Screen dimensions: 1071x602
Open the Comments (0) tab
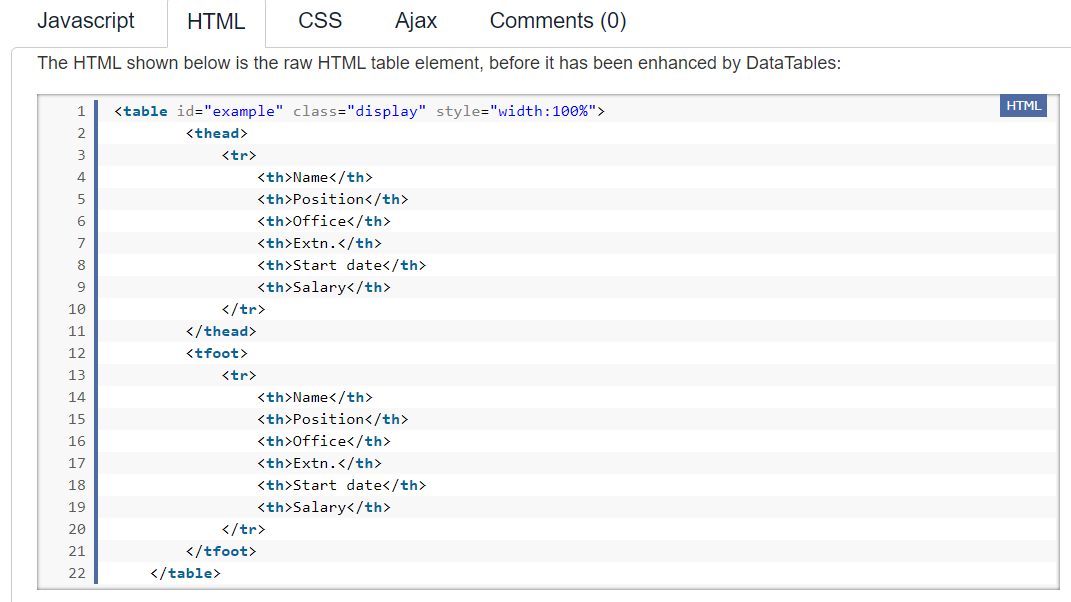click(x=558, y=21)
